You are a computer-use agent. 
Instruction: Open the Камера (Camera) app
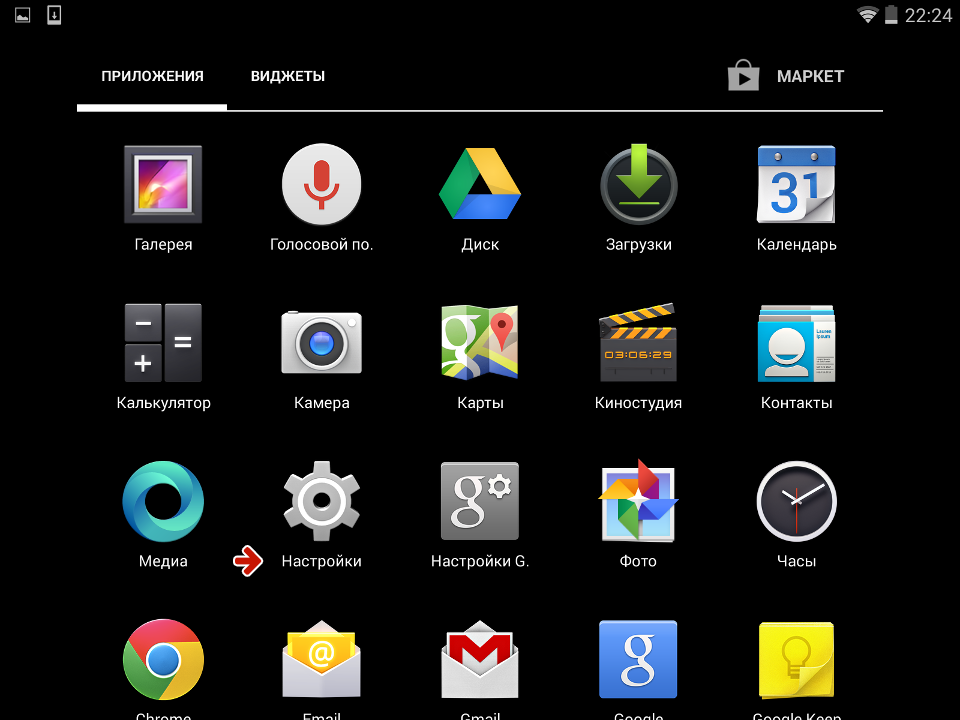(x=321, y=343)
